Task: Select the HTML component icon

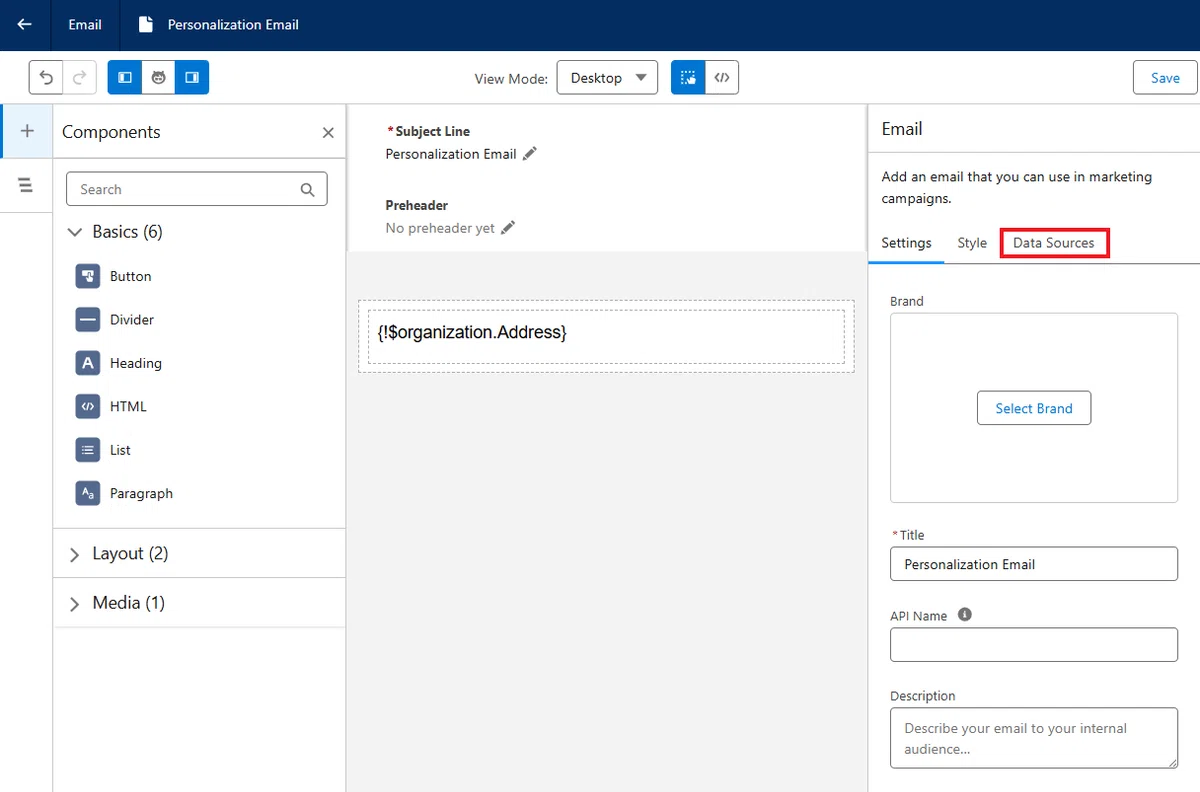Action: point(88,406)
